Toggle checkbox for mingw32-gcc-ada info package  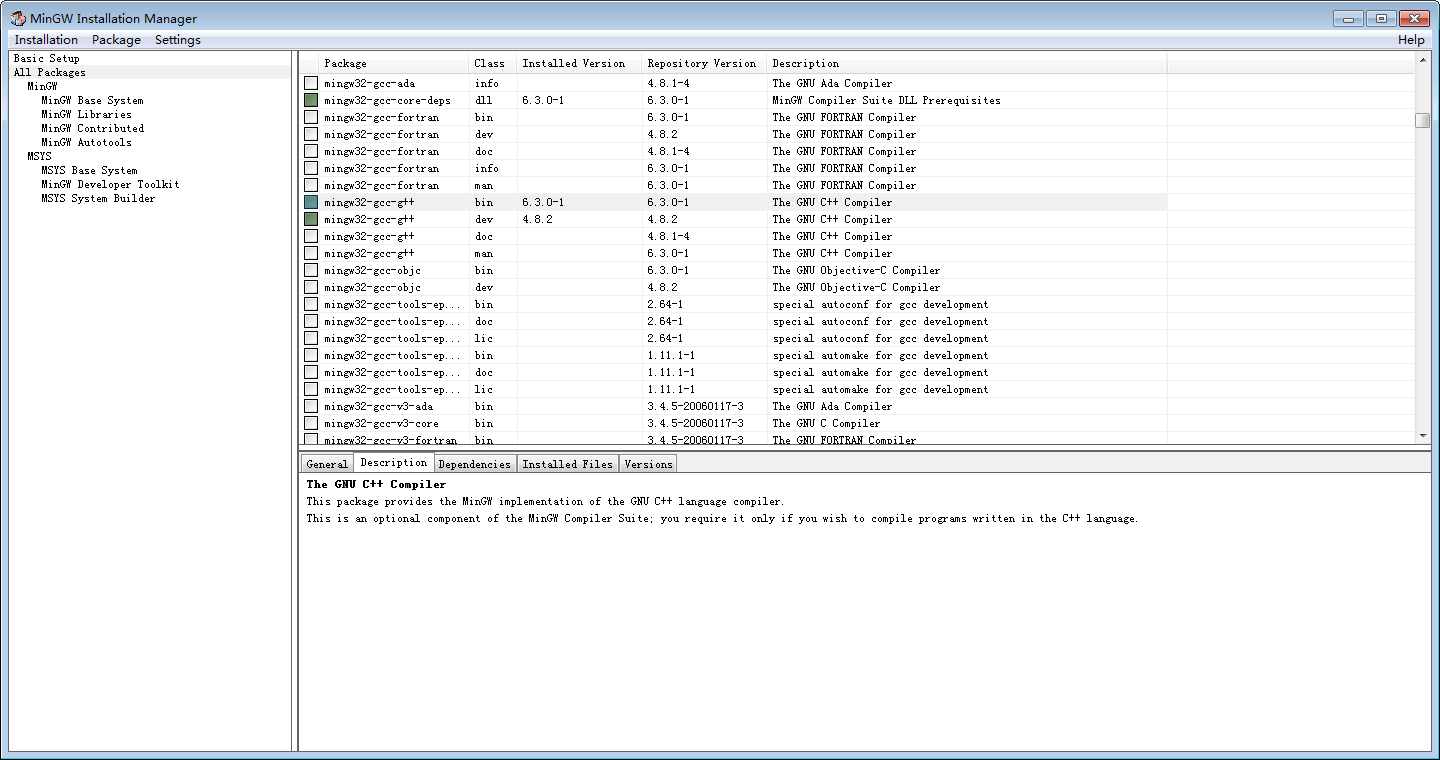click(x=311, y=83)
